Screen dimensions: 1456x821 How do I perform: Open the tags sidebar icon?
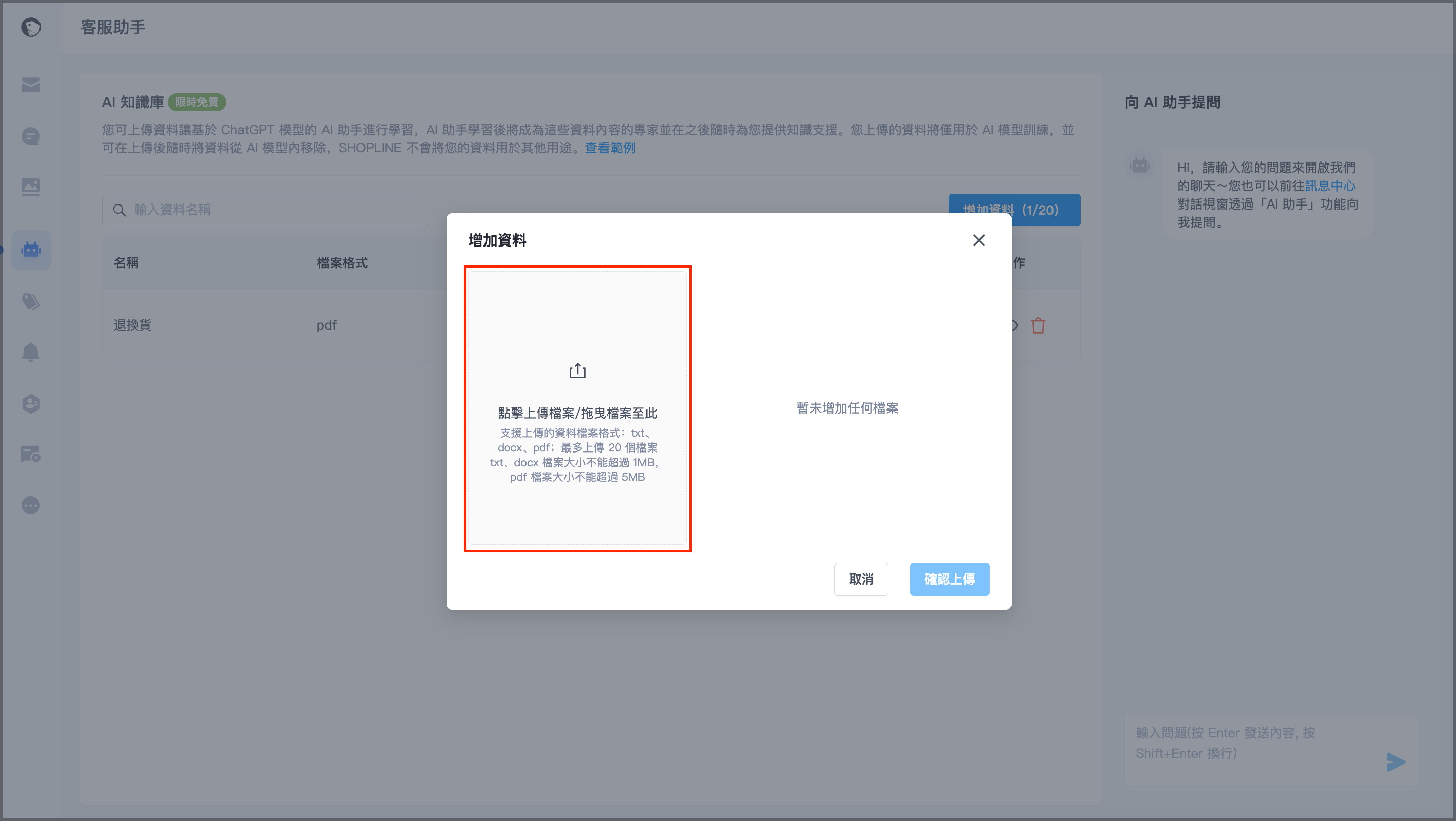(x=31, y=301)
